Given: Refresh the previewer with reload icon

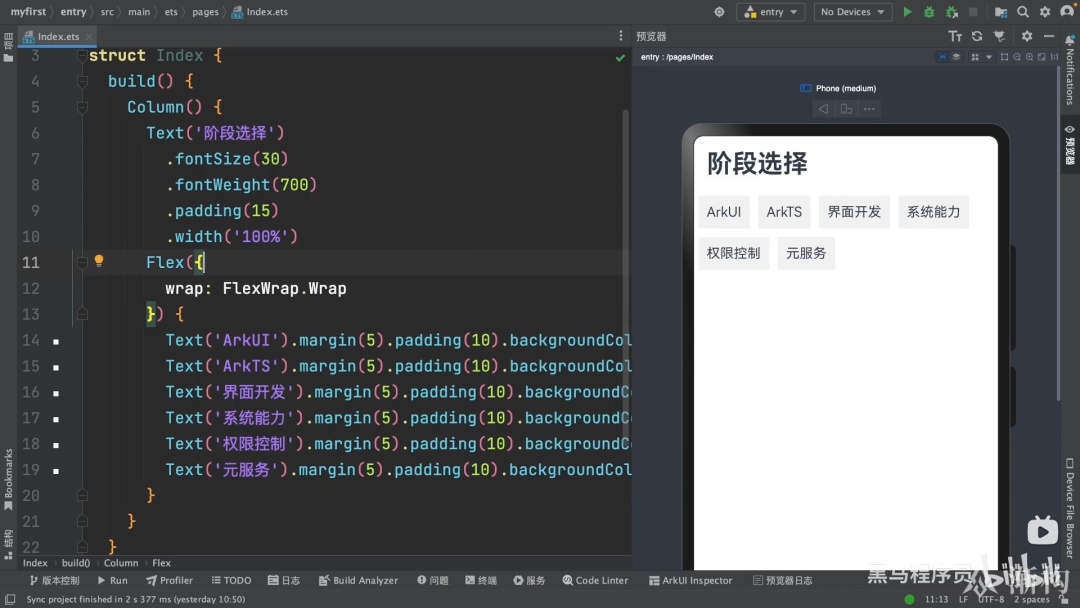Looking at the screenshot, I should tap(977, 36).
